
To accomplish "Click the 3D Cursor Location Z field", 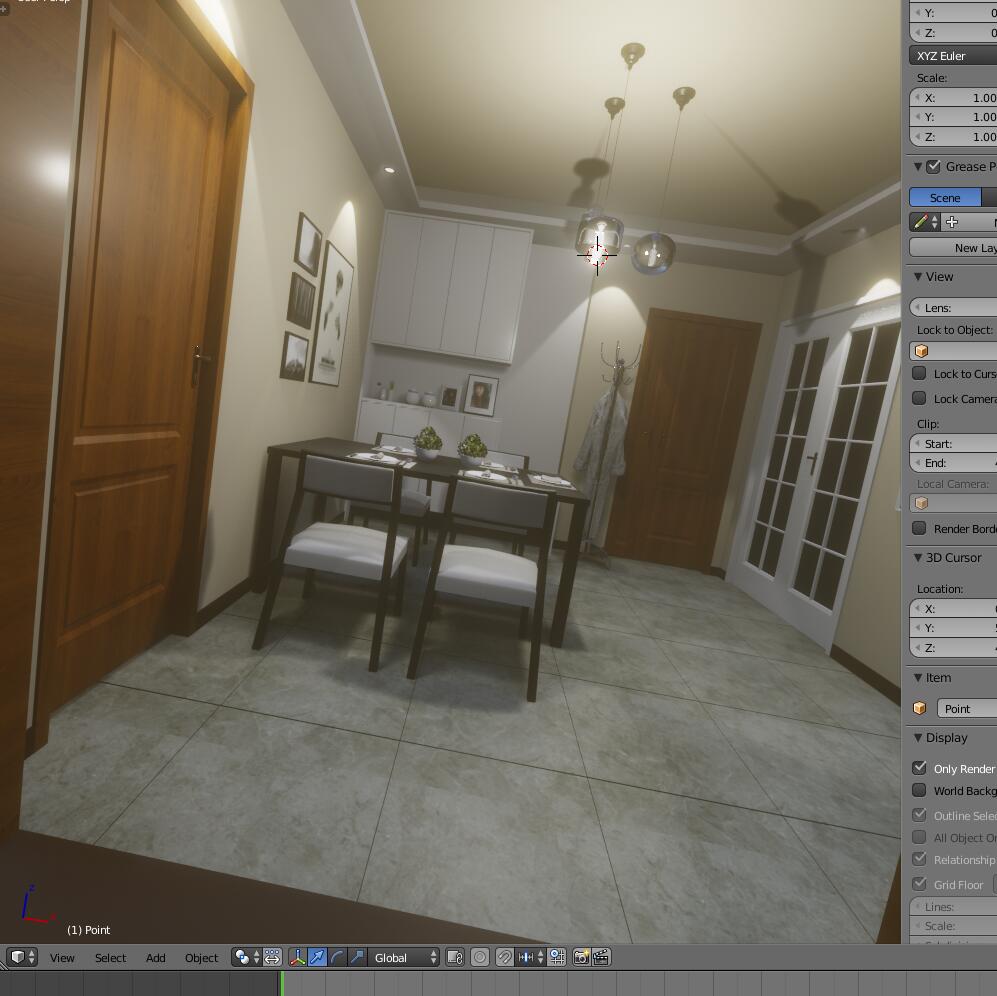I will tap(953, 647).
